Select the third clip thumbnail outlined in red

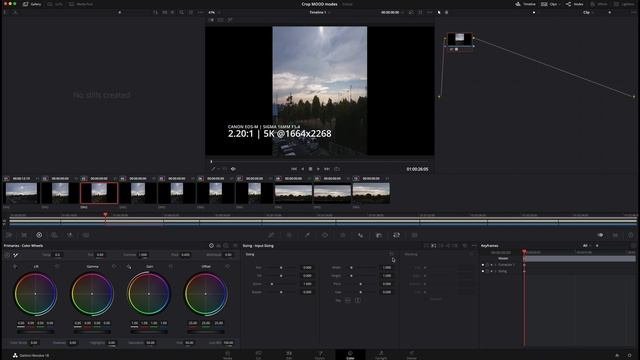click(99, 193)
